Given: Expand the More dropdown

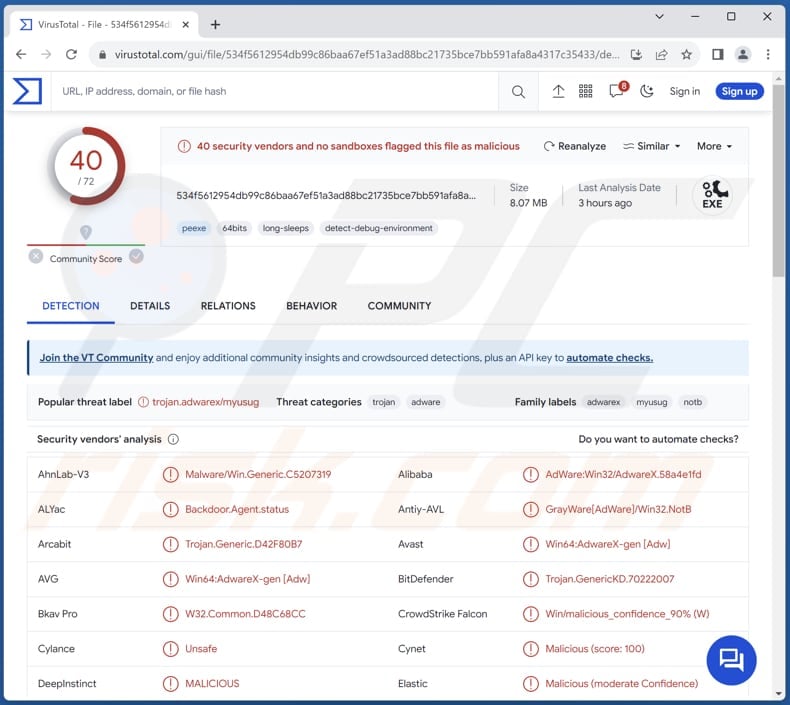Looking at the screenshot, I should (714, 146).
